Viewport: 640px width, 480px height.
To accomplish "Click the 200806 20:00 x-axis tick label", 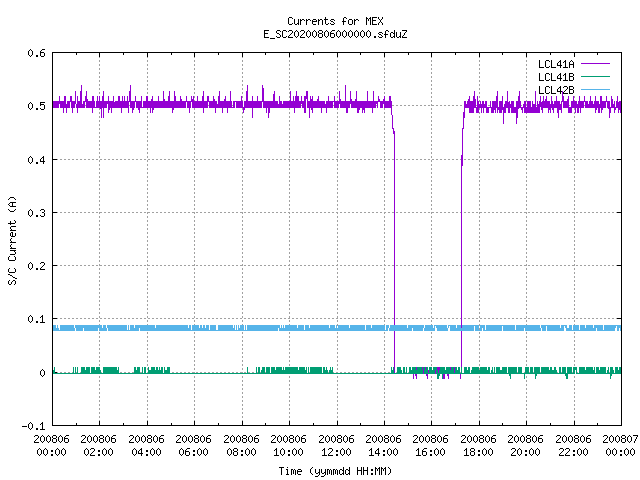I will tap(526, 446).
